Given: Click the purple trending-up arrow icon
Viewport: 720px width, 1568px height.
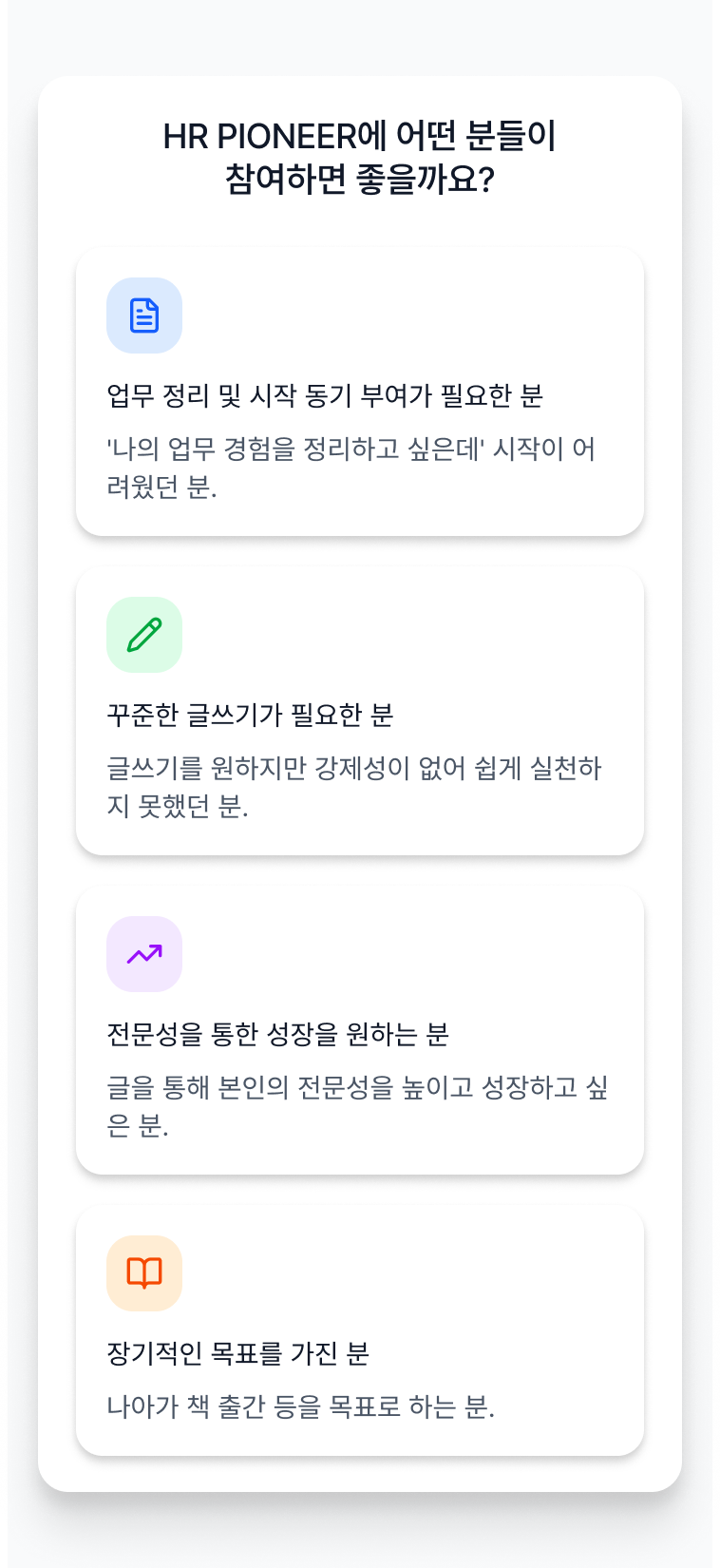Looking at the screenshot, I should [x=144, y=954].
